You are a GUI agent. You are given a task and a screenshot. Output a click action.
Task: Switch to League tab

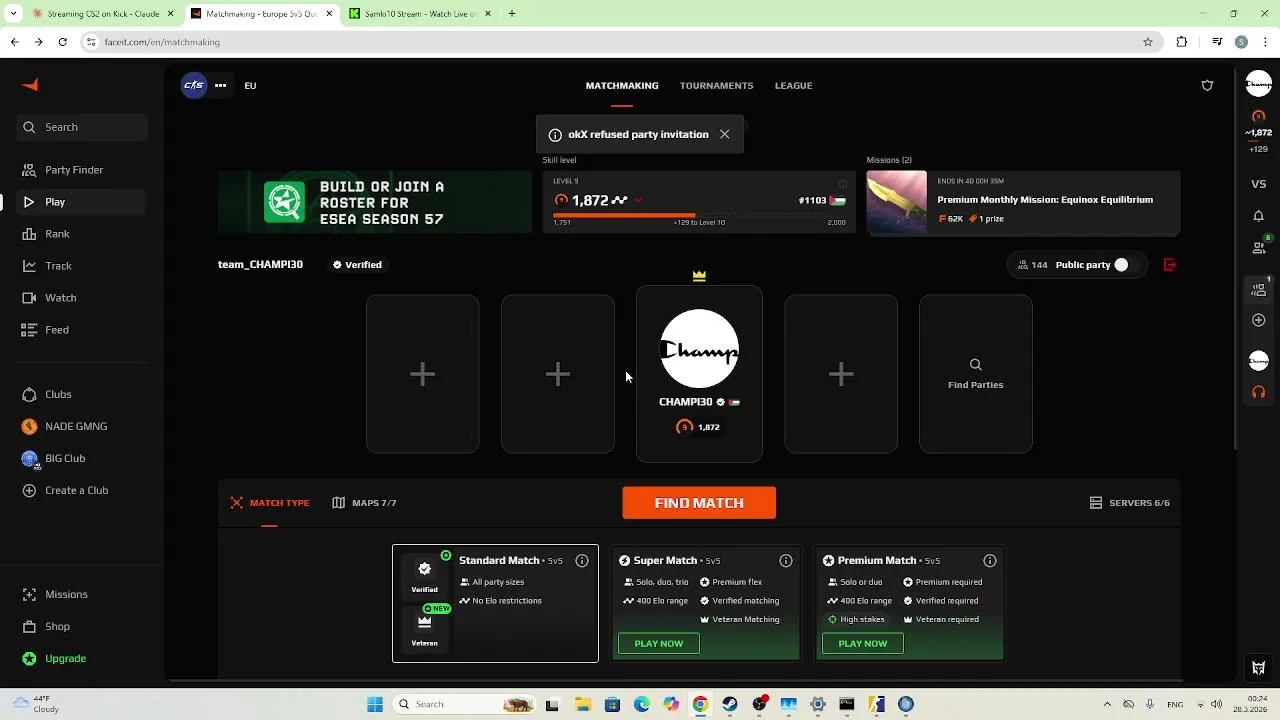click(793, 86)
